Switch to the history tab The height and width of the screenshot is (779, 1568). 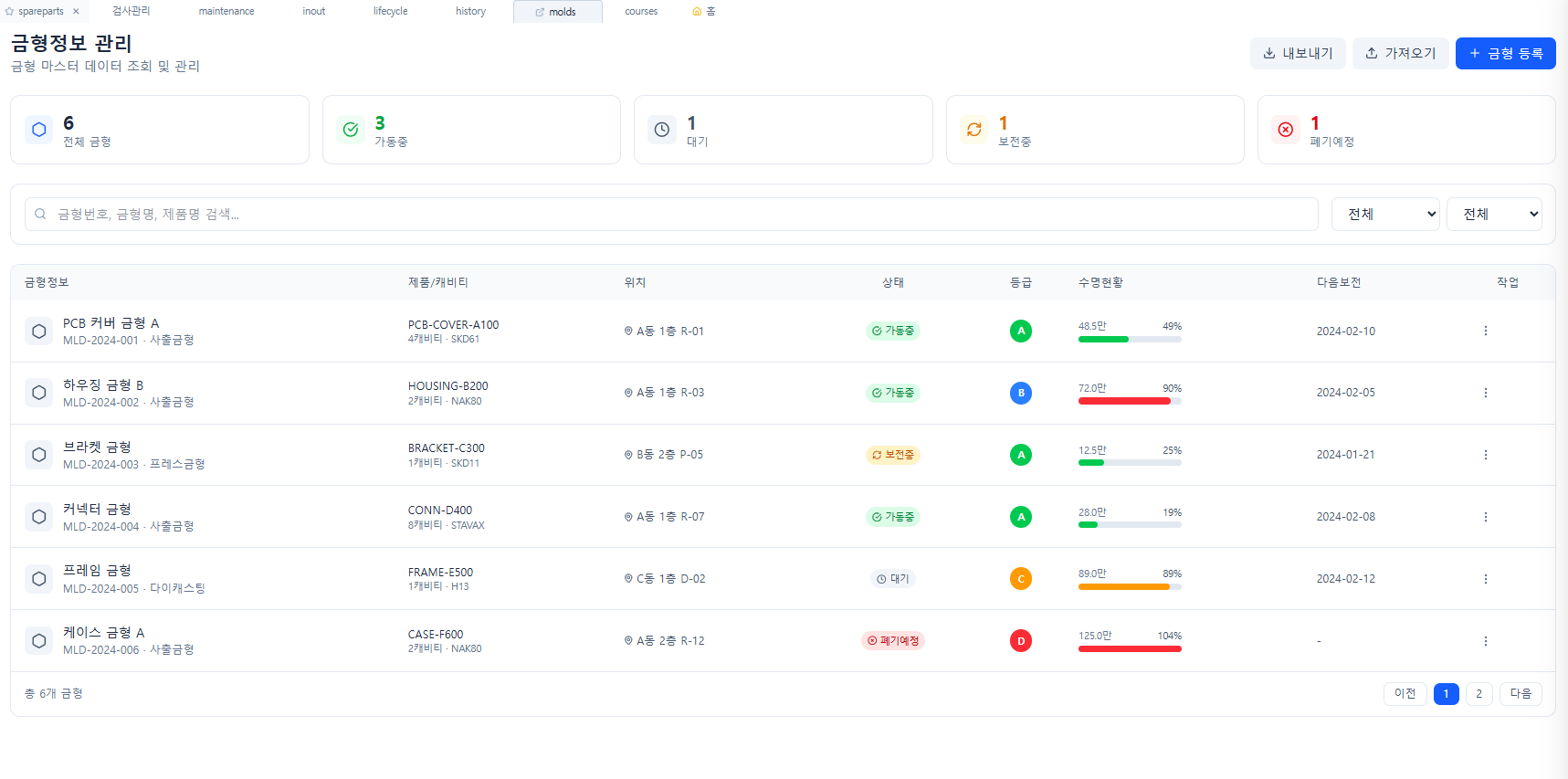471,11
